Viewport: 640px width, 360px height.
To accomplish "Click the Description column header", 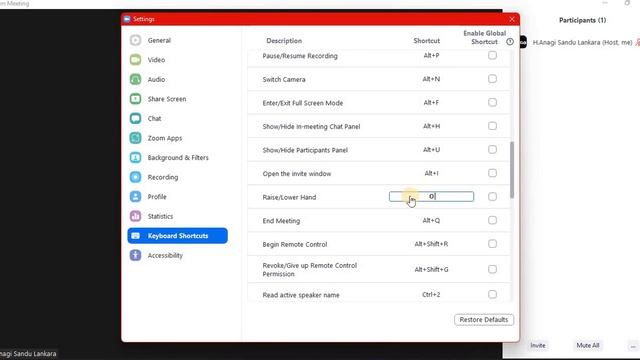I will pyautogui.click(x=284, y=41).
